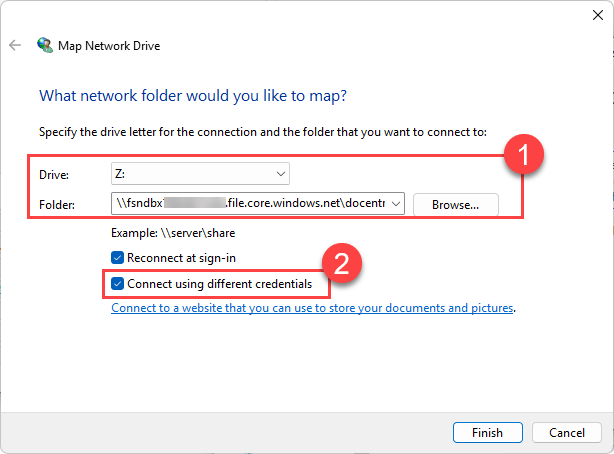The height and width of the screenshot is (454, 614).
Task: Click the blurred portion of the folder path
Action: pos(195,203)
